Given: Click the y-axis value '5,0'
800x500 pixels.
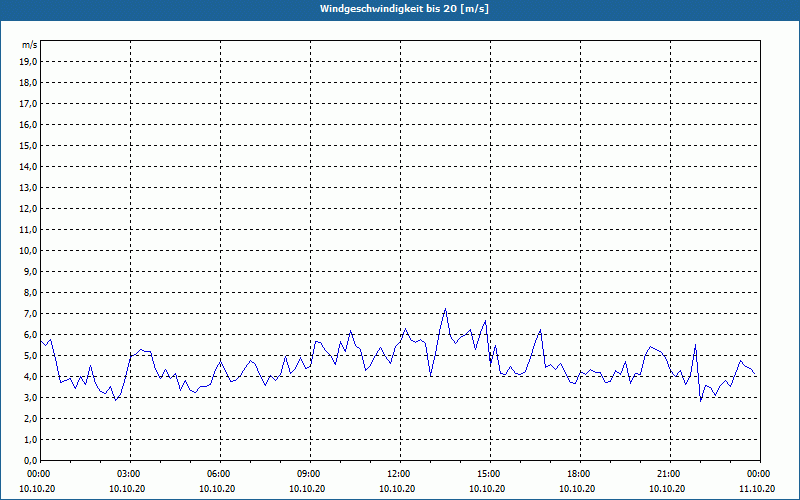Looking at the screenshot, I should [x=31, y=356].
